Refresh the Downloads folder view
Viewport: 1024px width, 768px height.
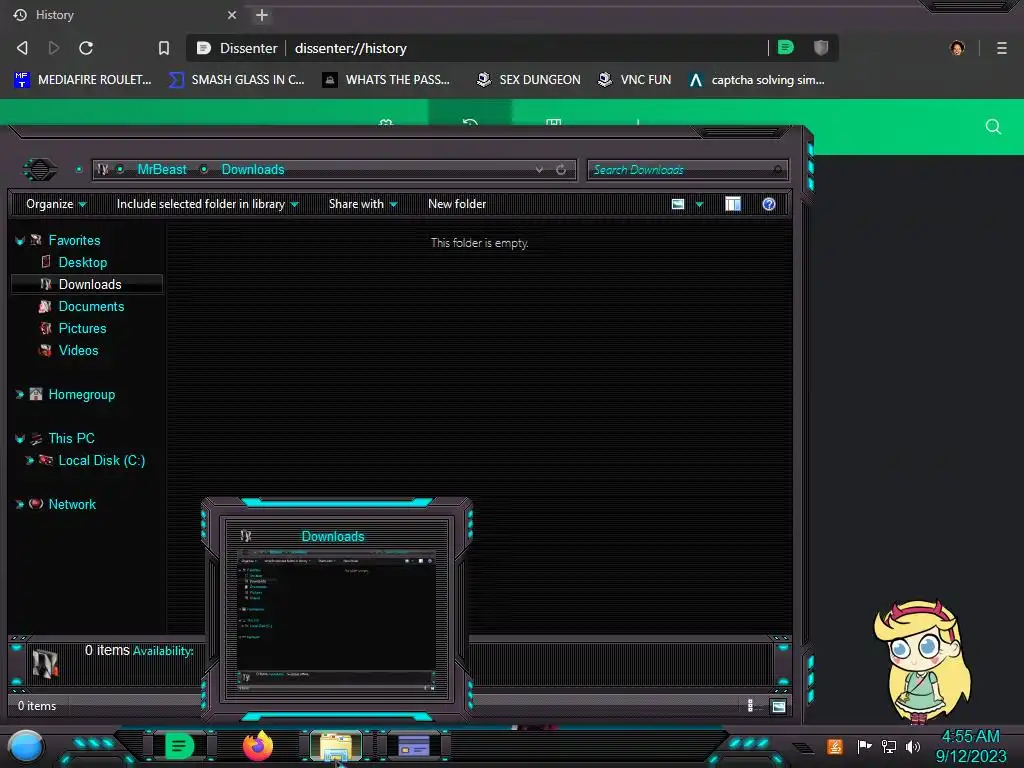pyautogui.click(x=561, y=170)
